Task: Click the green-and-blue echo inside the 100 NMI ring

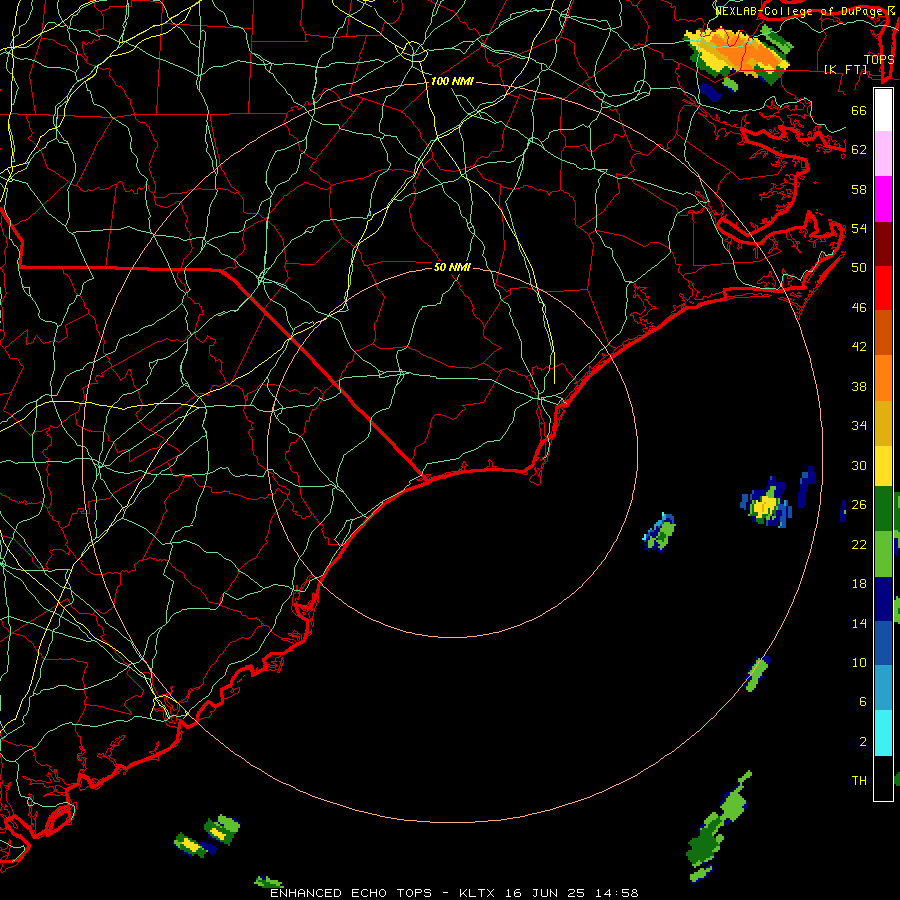Action: (x=660, y=533)
